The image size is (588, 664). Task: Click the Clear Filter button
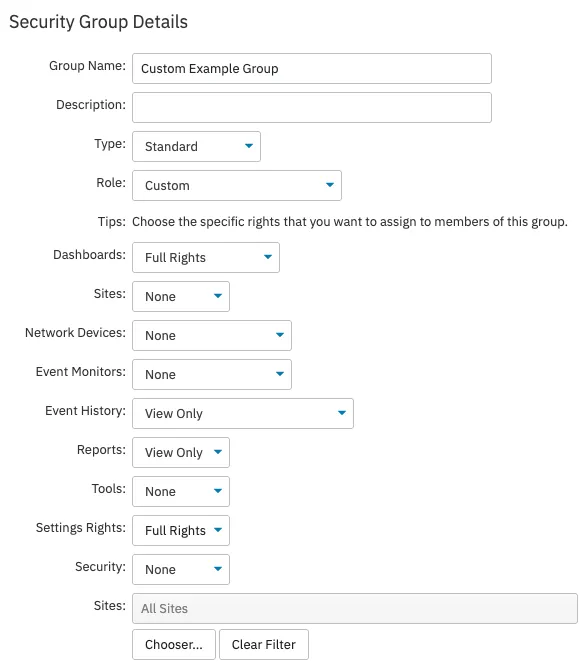tap(264, 644)
